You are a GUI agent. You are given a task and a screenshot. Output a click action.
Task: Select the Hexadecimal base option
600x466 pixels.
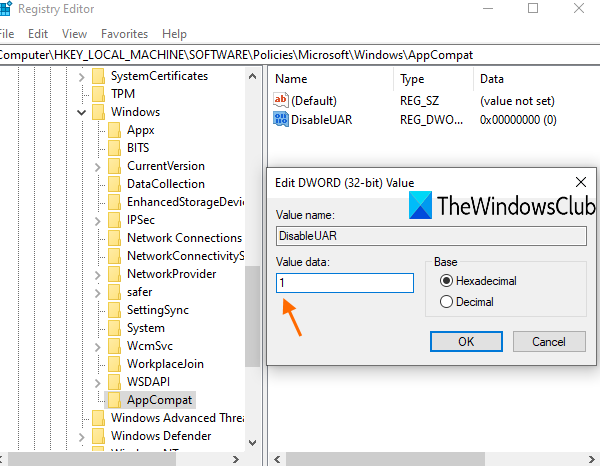pos(446,281)
